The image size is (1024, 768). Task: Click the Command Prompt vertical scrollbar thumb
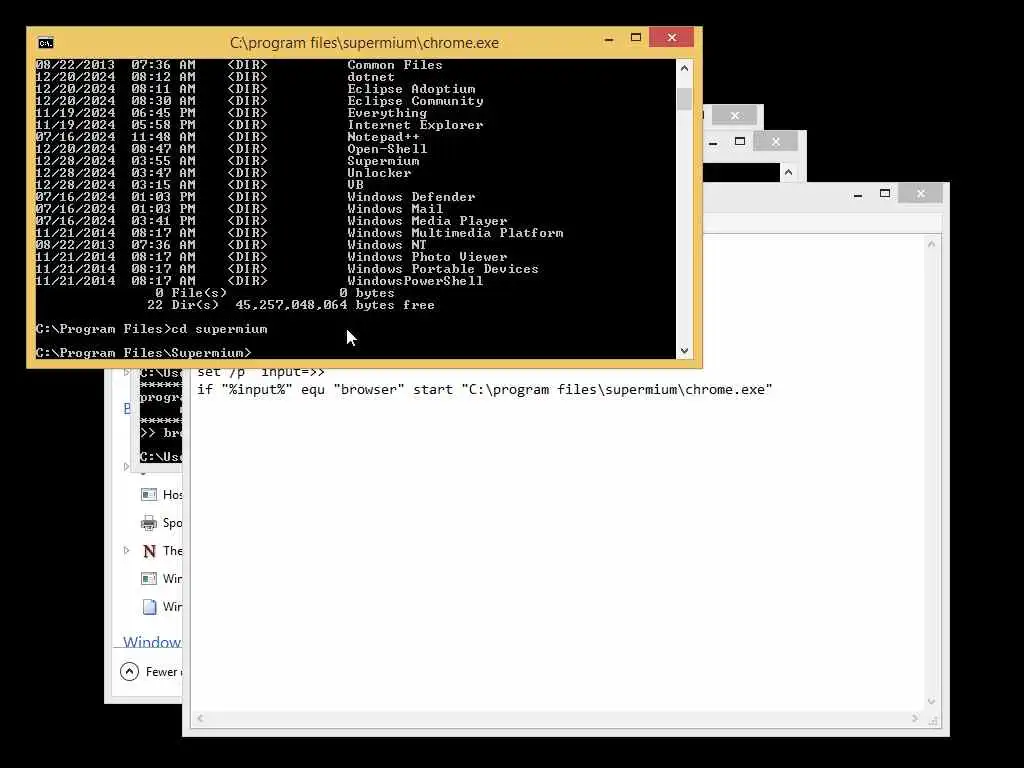click(684, 99)
